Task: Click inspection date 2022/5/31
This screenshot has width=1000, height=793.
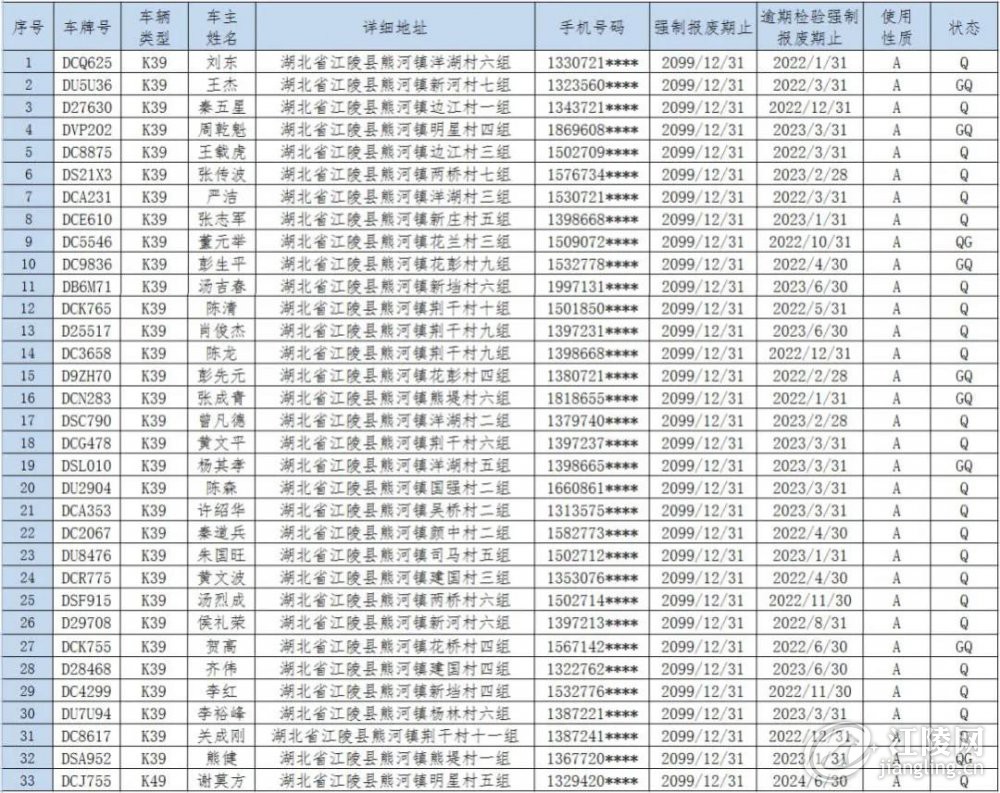Action: (810, 309)
